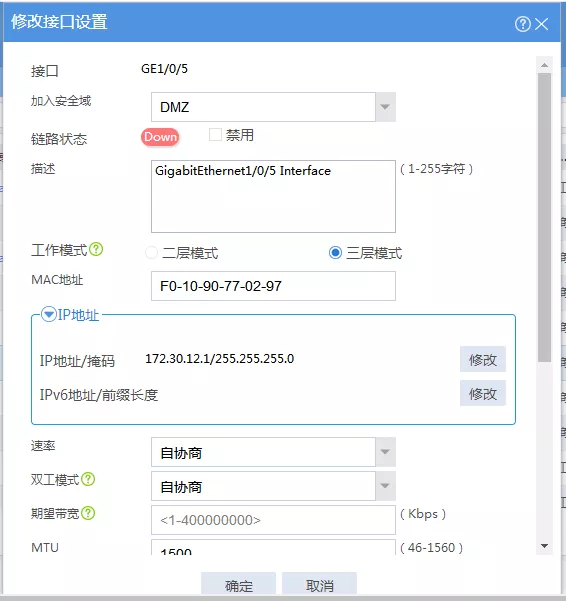Select the 三层模式 radio button

click(x=335, y=253)
